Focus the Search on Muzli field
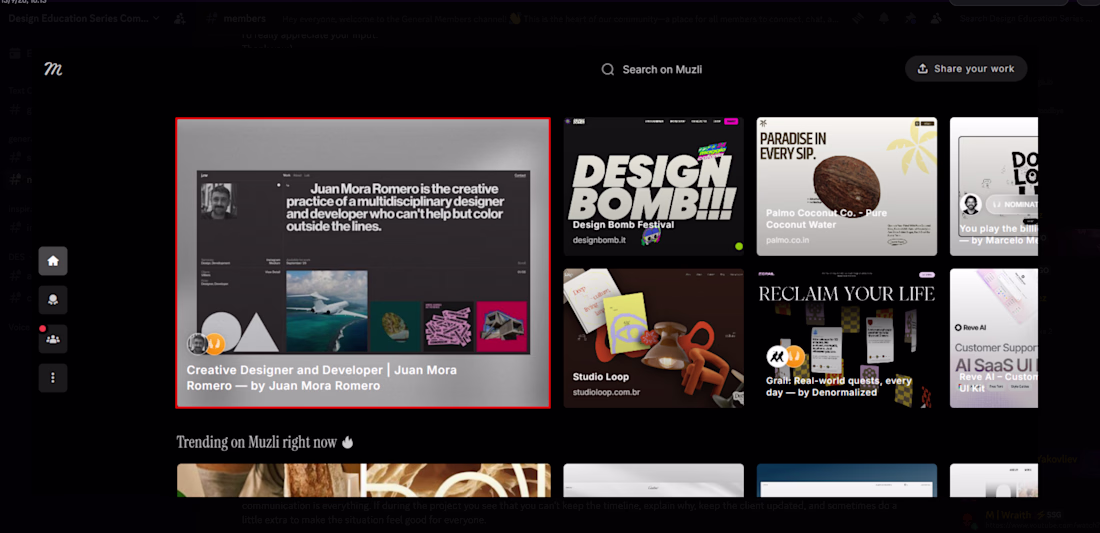 (x=651, y=69)
